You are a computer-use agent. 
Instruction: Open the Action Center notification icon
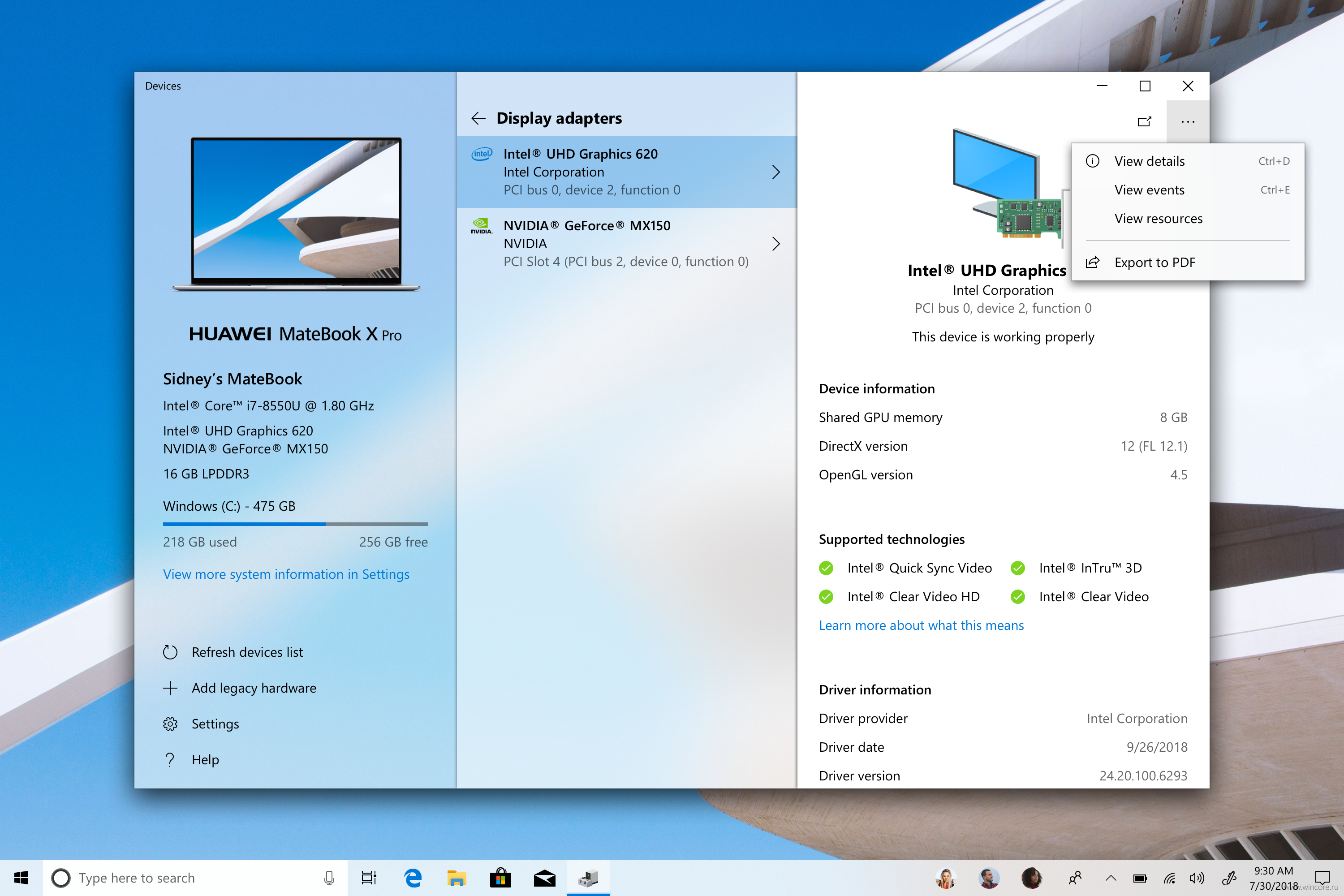click(1322, 878)
